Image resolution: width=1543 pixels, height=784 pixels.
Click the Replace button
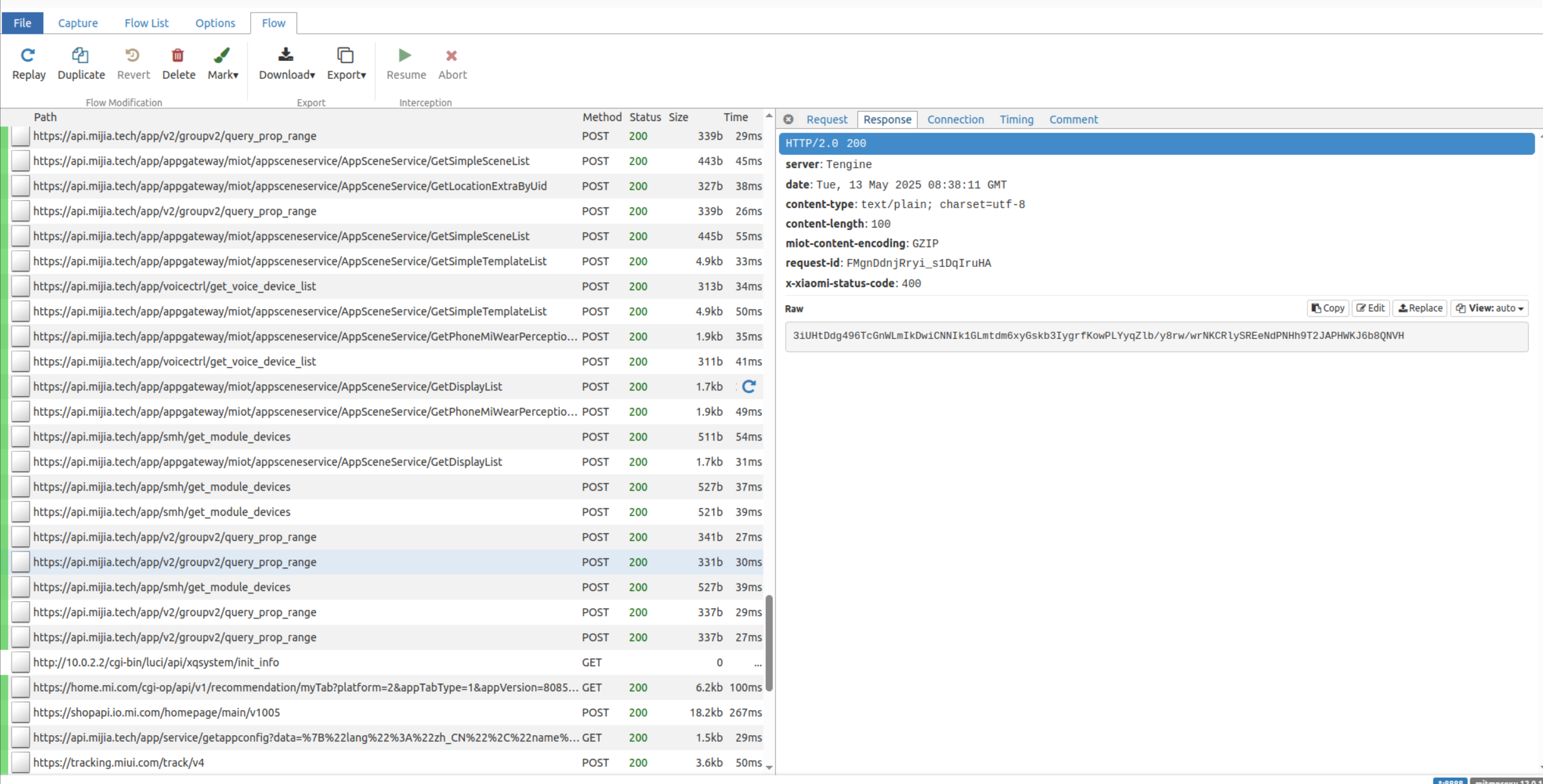pos(1420,308)
